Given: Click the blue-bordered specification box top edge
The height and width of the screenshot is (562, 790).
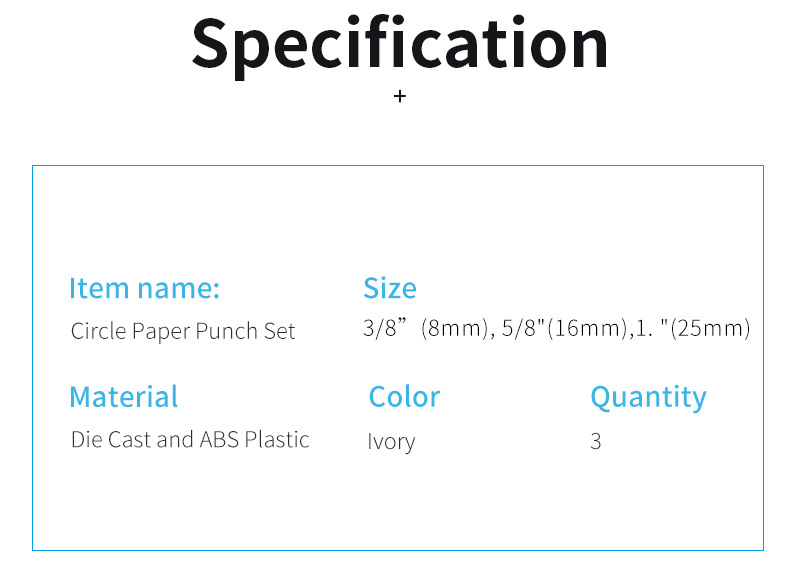Looking at the screenshot, I should 398,165.
